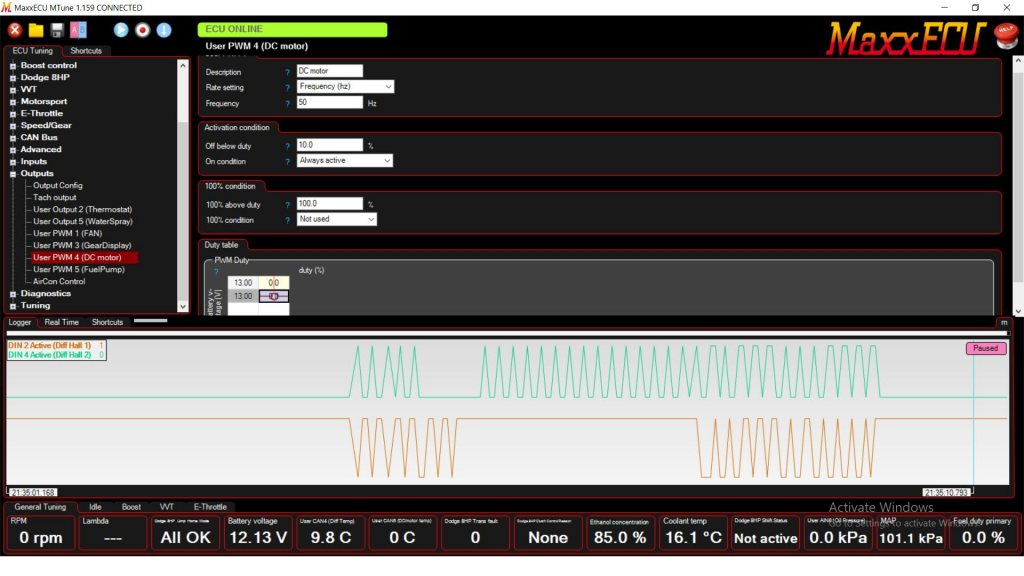
Task: Click the blue download arrow icon
Action: click(x=163, y=30)
